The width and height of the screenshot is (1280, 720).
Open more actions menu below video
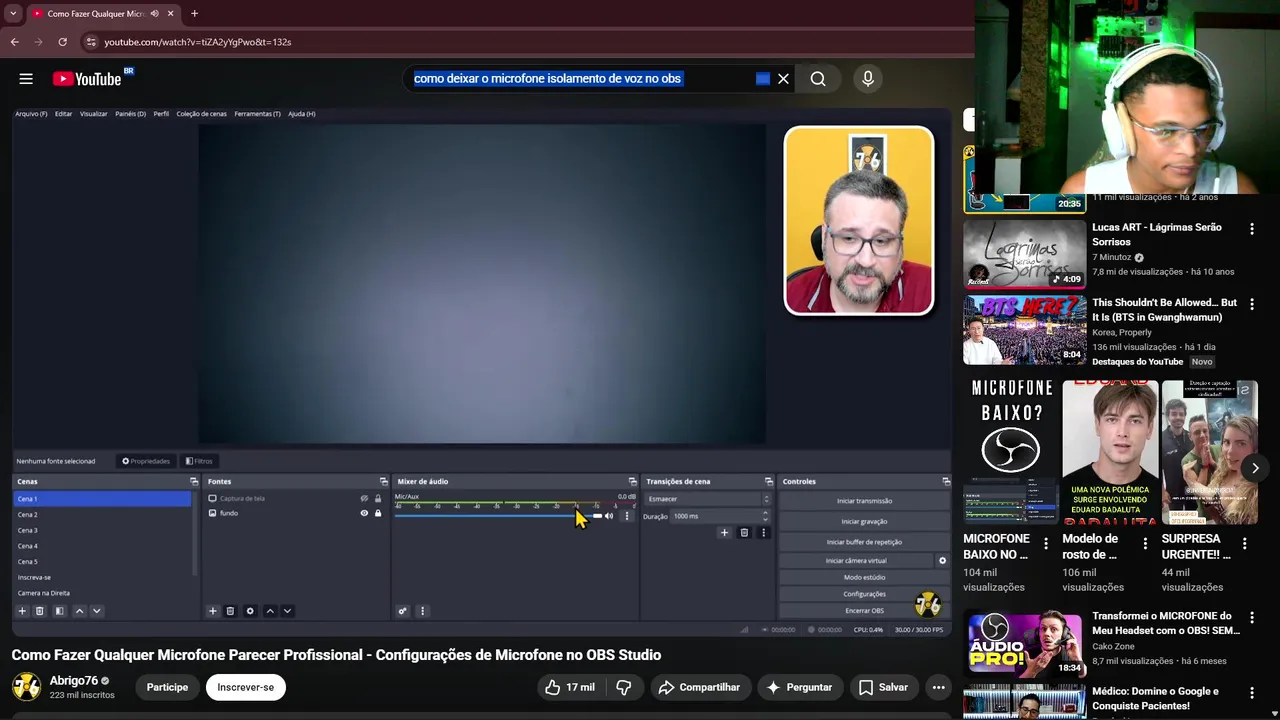(938, 687)
